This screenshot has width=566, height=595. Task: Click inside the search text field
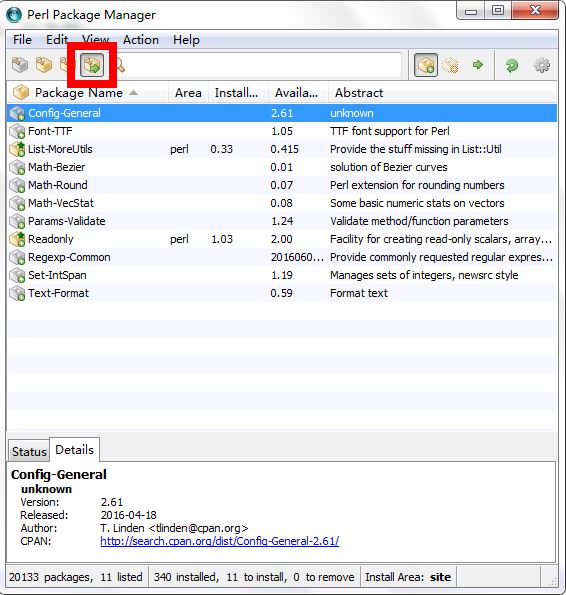tap(262, 65)
